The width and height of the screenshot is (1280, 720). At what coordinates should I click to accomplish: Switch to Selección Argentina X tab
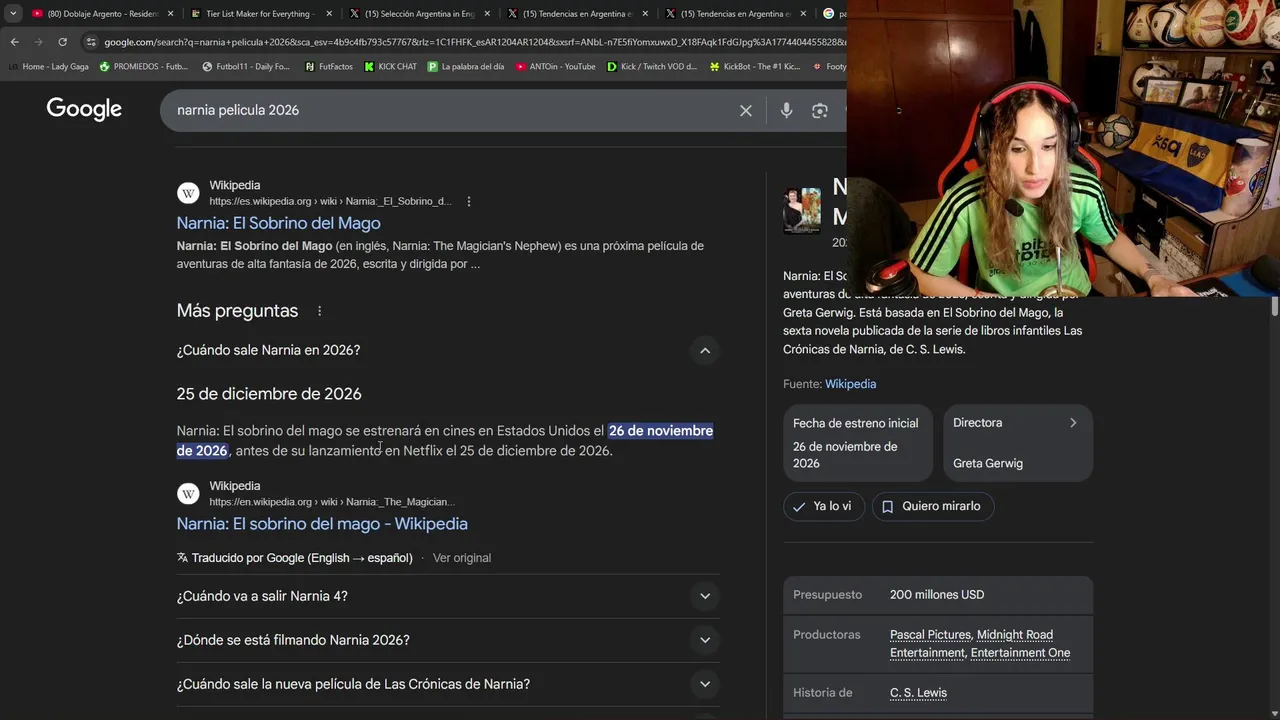(x=410, y=14)
